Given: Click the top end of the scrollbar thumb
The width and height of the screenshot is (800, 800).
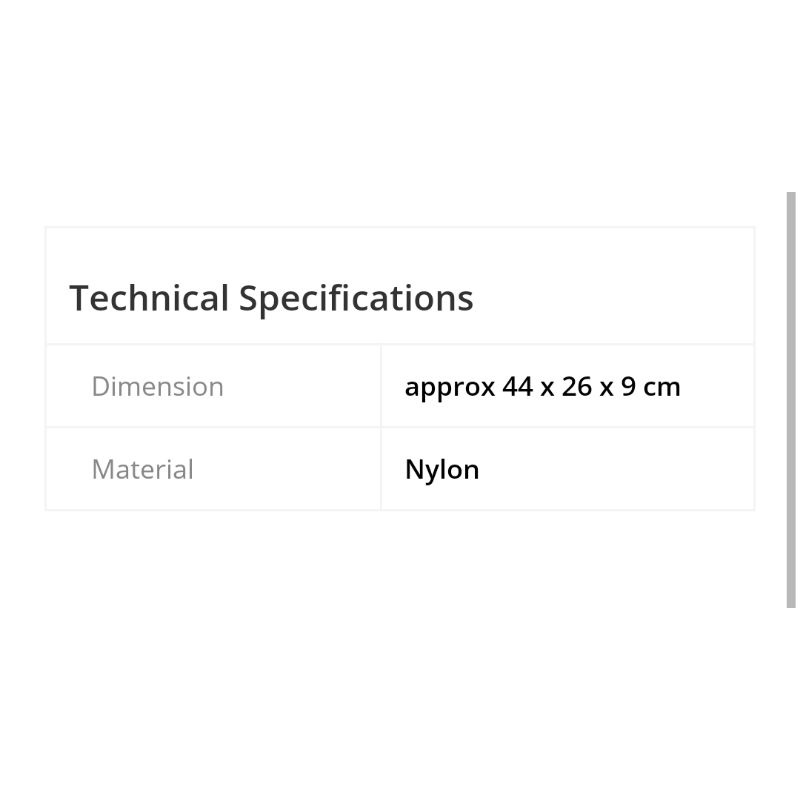Looking at the screenshot, I should pyautogui.click(x=791, y=198).
